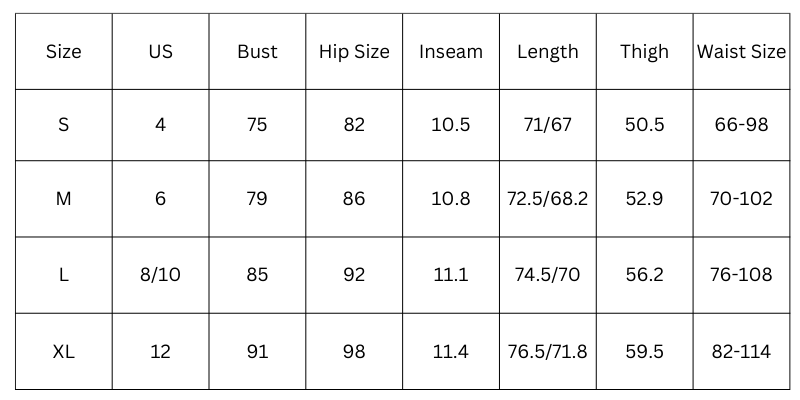Click the Bust column header

pos(257,52)
